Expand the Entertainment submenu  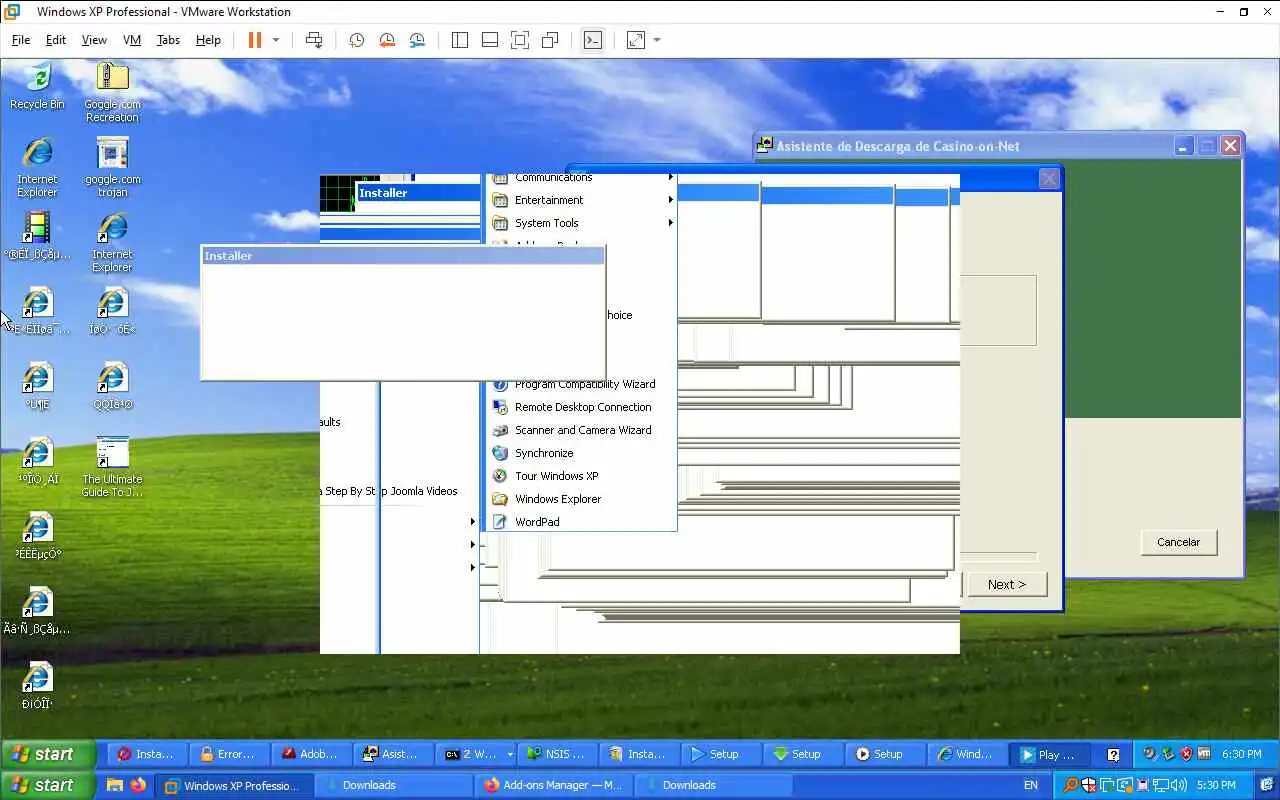(580, 200)
